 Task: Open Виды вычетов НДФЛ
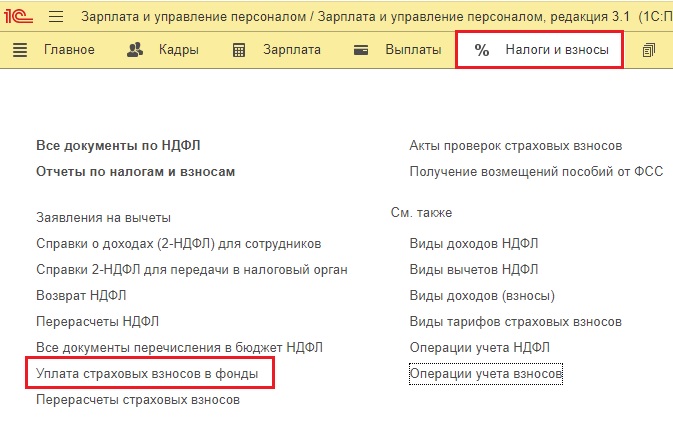[474, 270]
